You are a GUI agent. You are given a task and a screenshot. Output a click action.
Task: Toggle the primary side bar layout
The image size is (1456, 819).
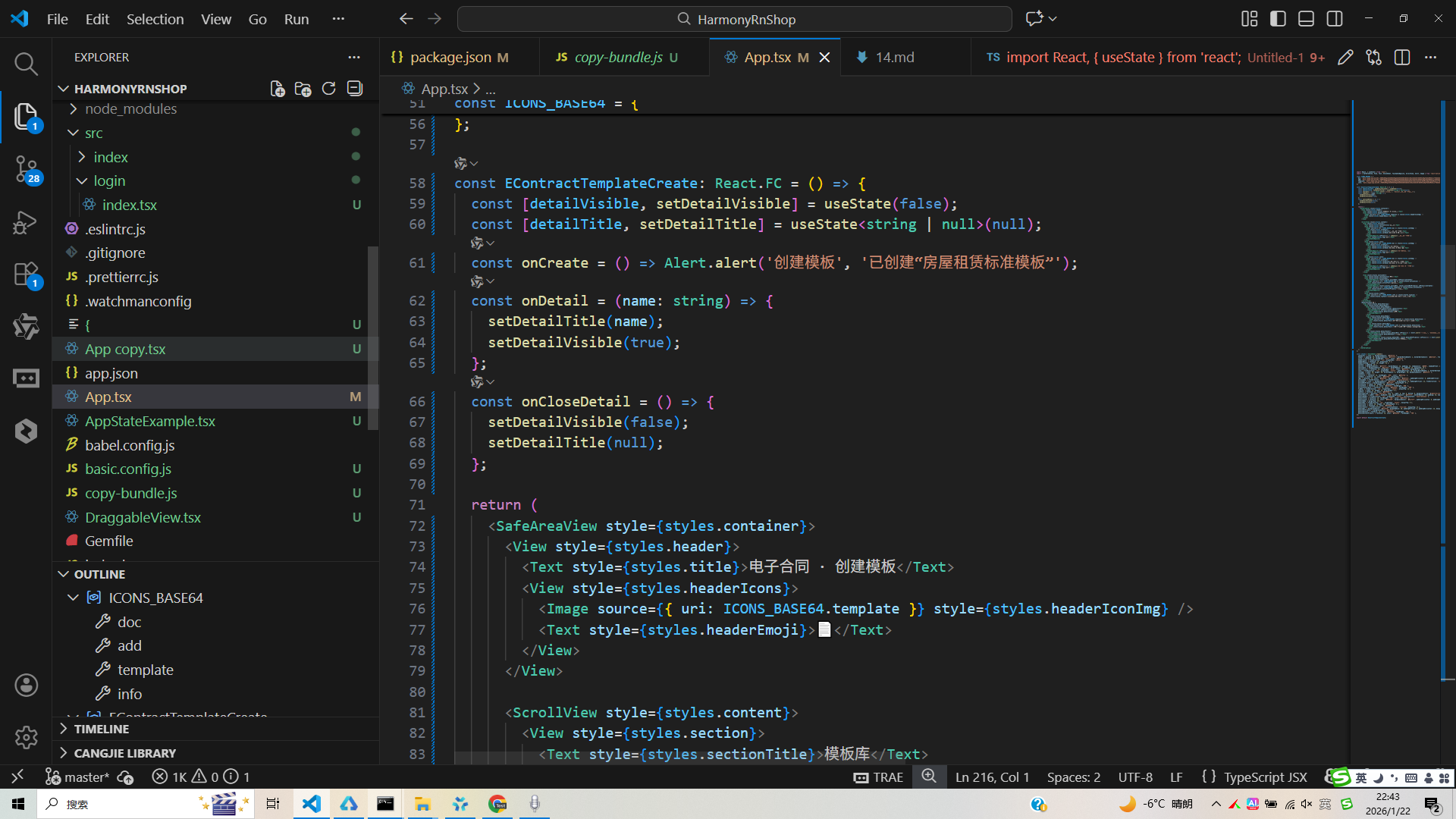[1278, 19]
